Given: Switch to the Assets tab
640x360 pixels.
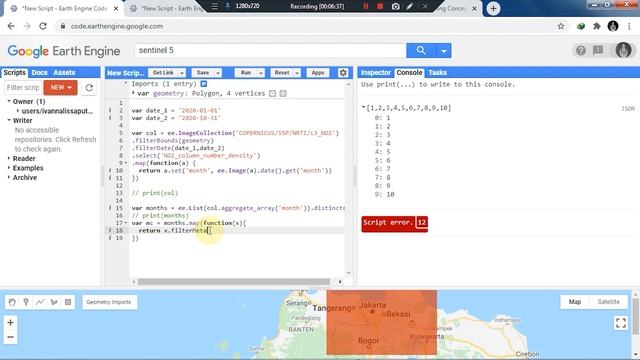Looking at the screenshot, I should [x=64, y=73].
